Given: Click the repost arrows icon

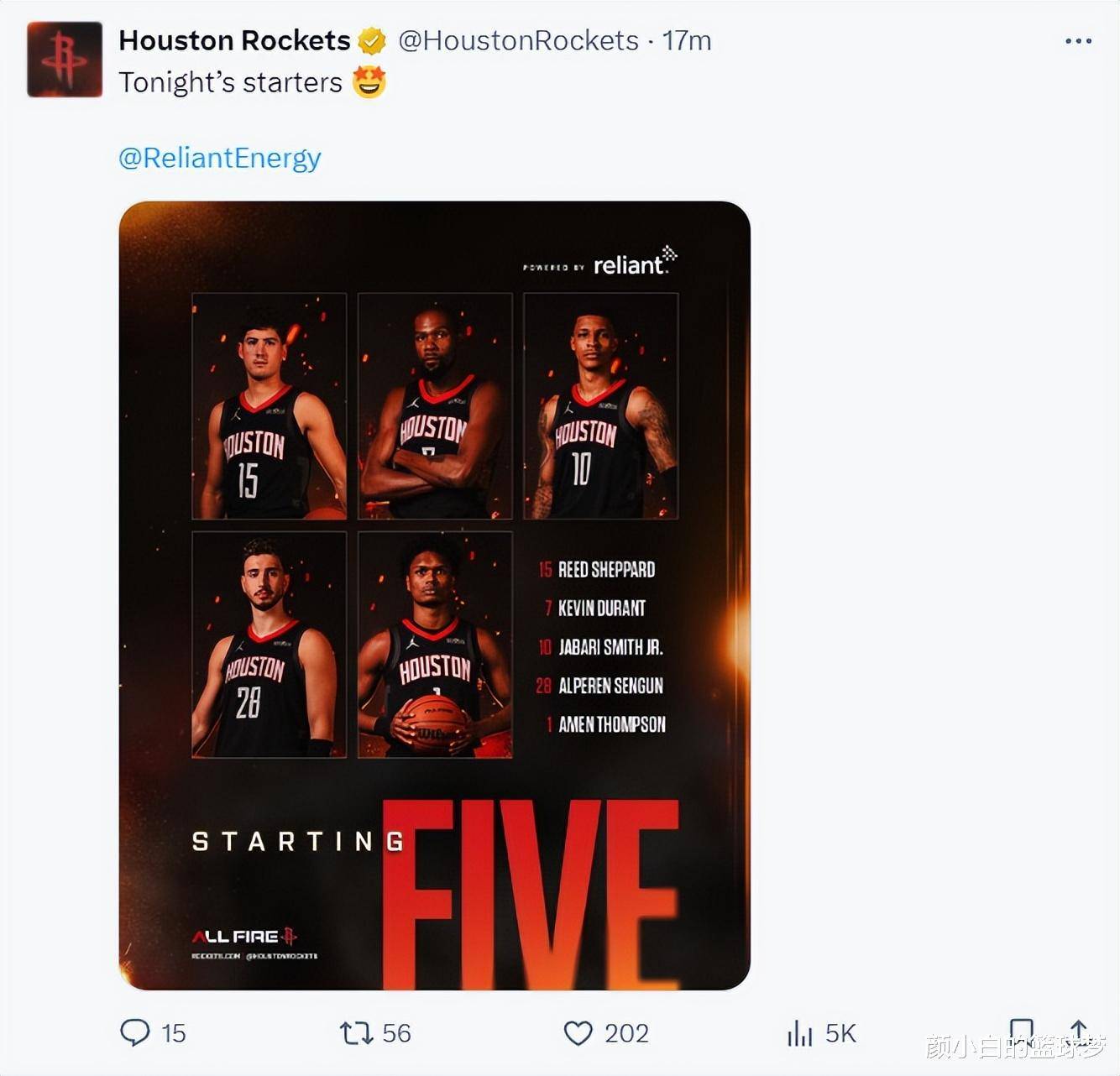Looking at the screenshot, I should click(356, 1032).
